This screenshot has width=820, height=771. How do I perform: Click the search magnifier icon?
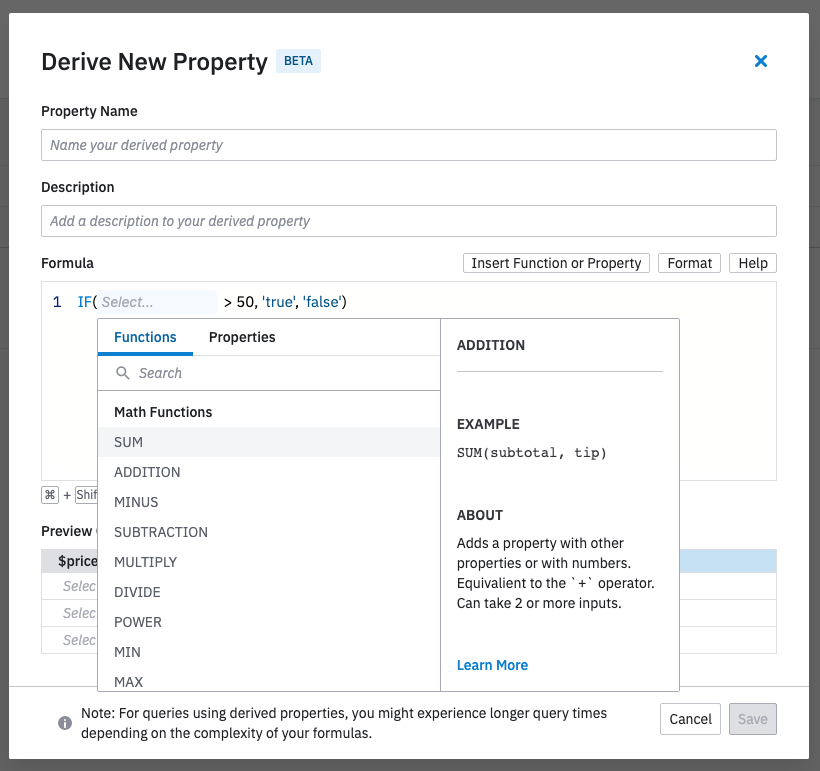[x=123, y=373]
